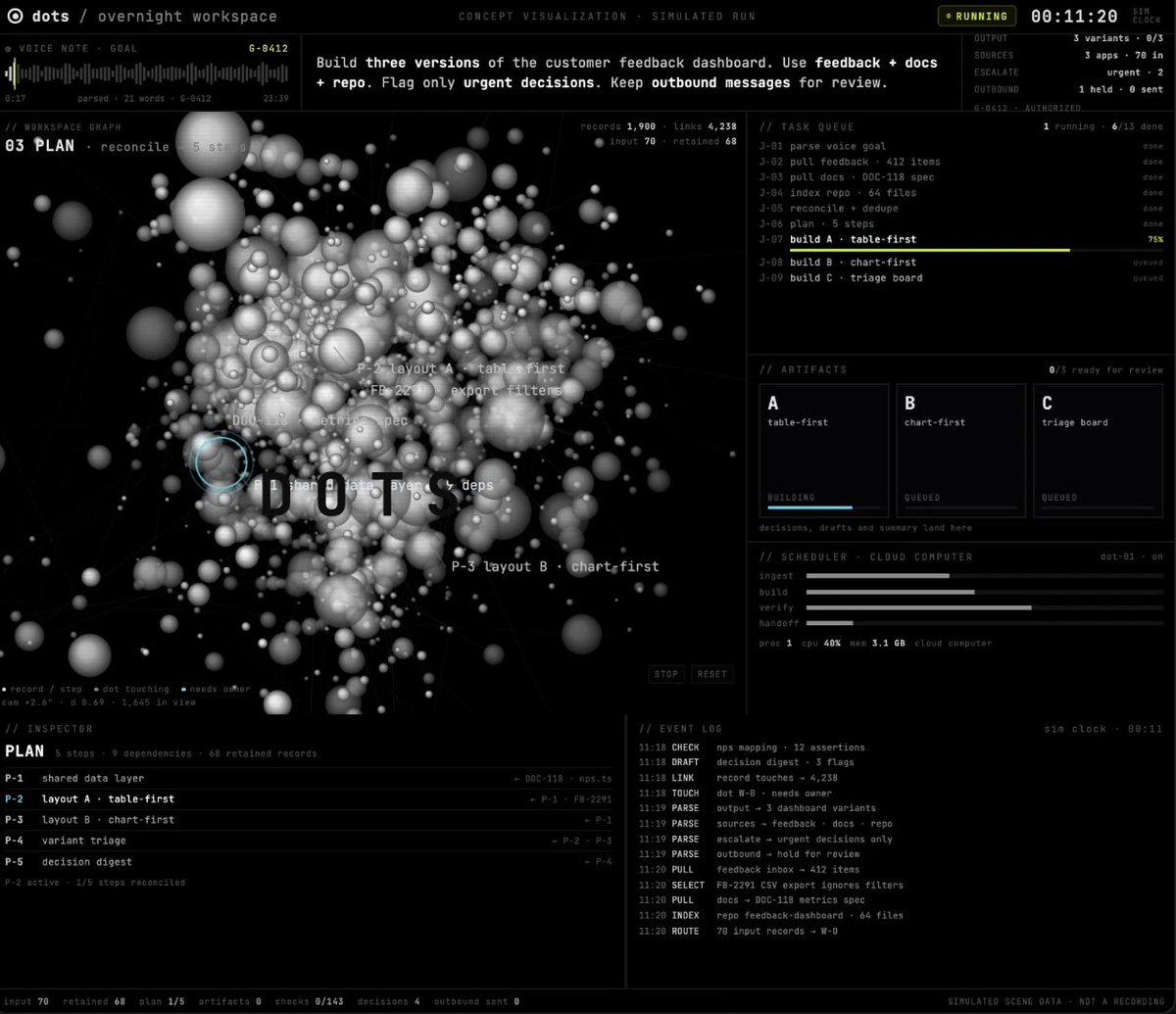Click the 03 PLAN heading in workspace graph
Viewport: 1176px width, 1014px height.
tap(39, 146)
